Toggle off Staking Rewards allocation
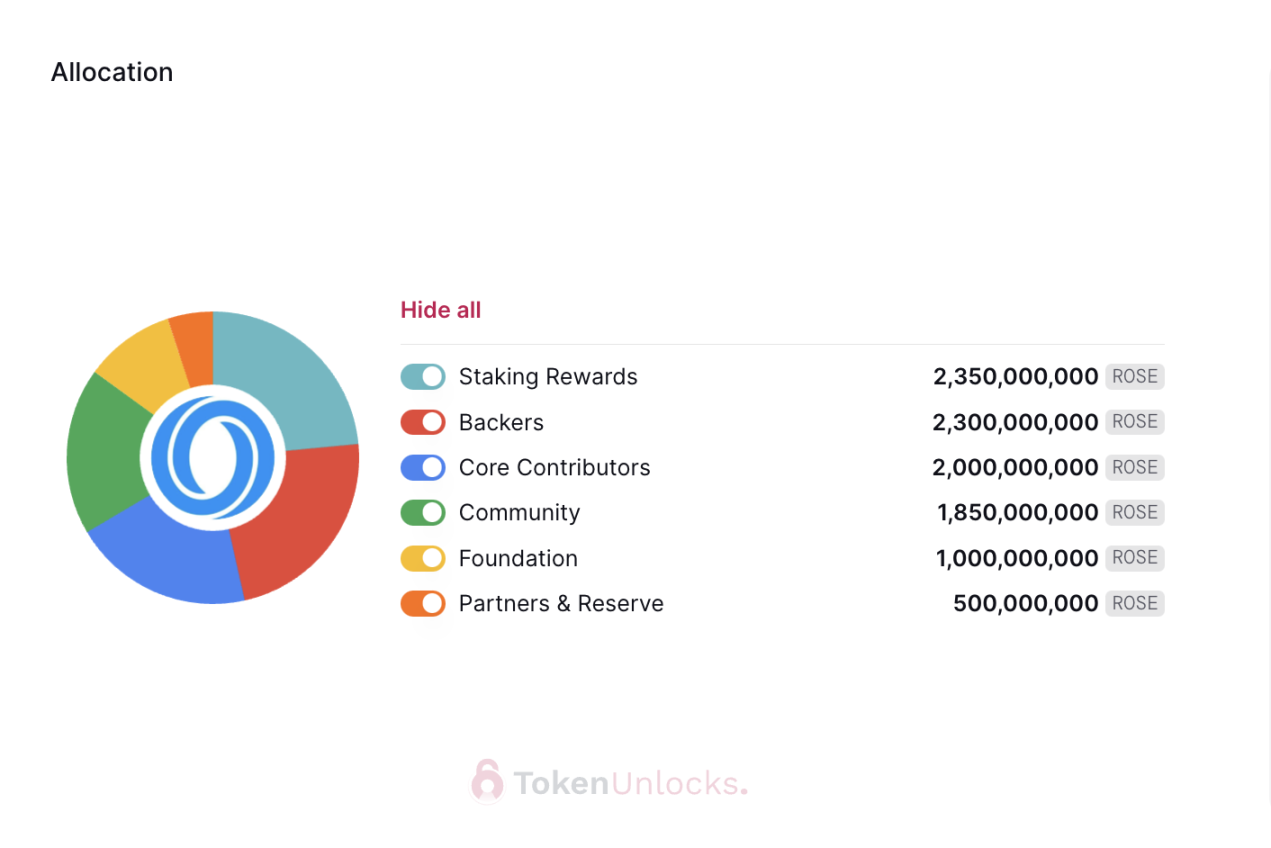 423,376
